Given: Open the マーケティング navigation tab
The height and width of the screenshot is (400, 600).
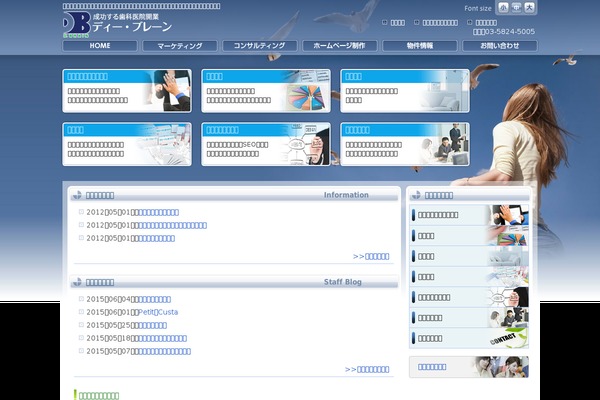Looking at the screenshot, I should coord(180,46).
